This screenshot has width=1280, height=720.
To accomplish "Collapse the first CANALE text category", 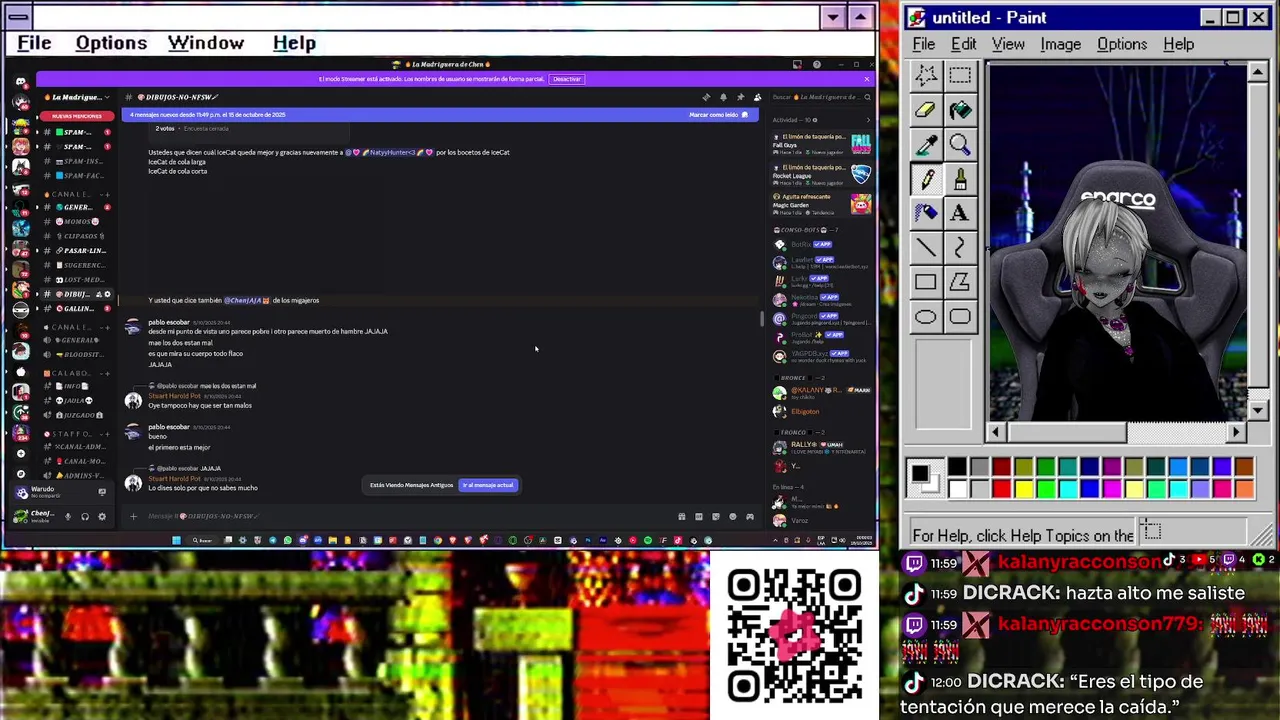I will [x=70, y=194].
